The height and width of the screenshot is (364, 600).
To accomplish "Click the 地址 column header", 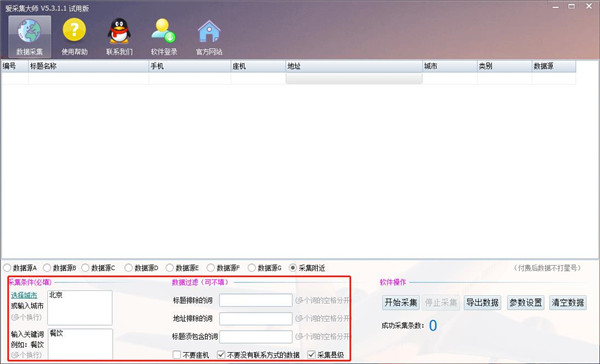I will coord(354,66).
